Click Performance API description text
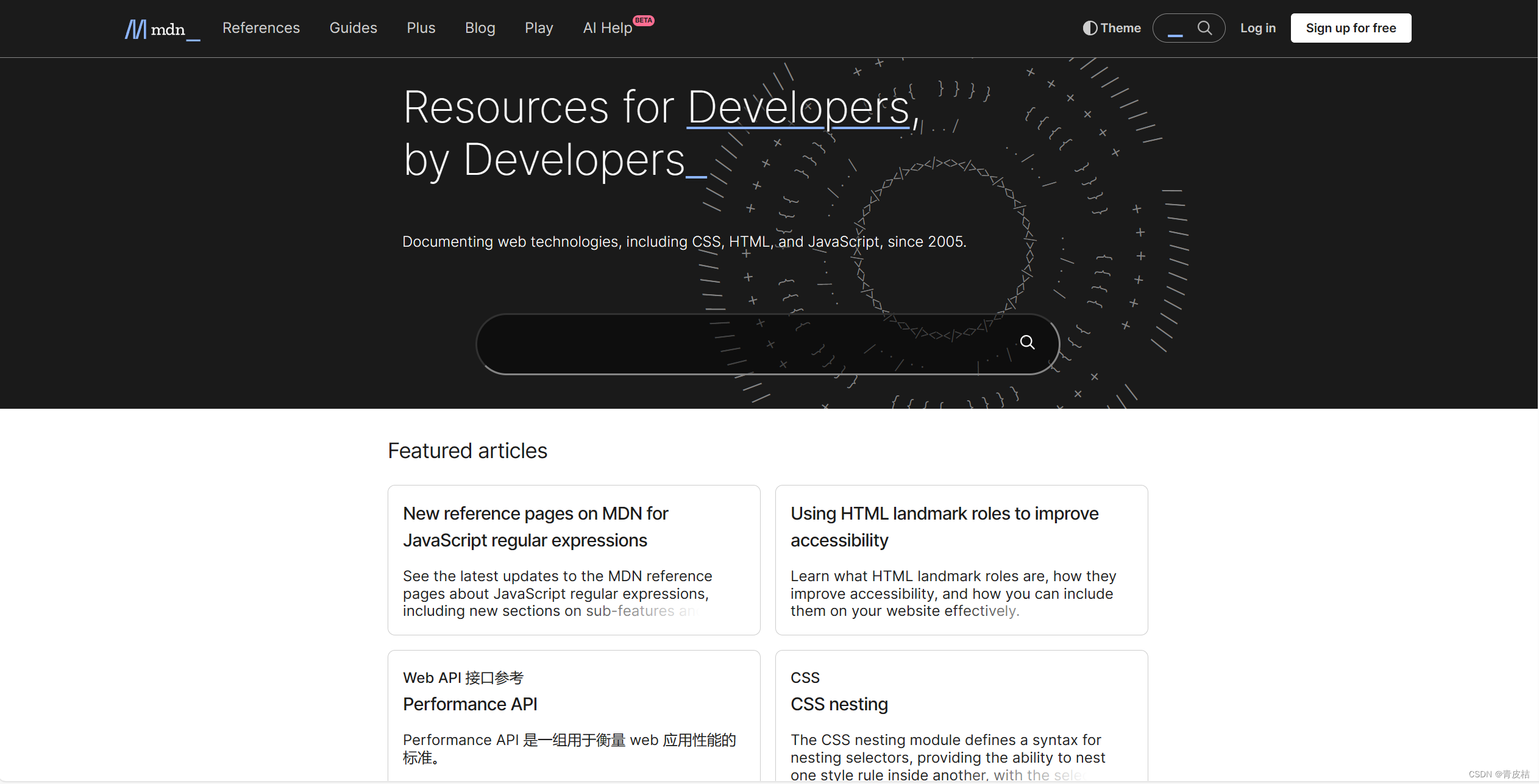The height and width of the screenshot is (784, 1539). tap(569, 749)
